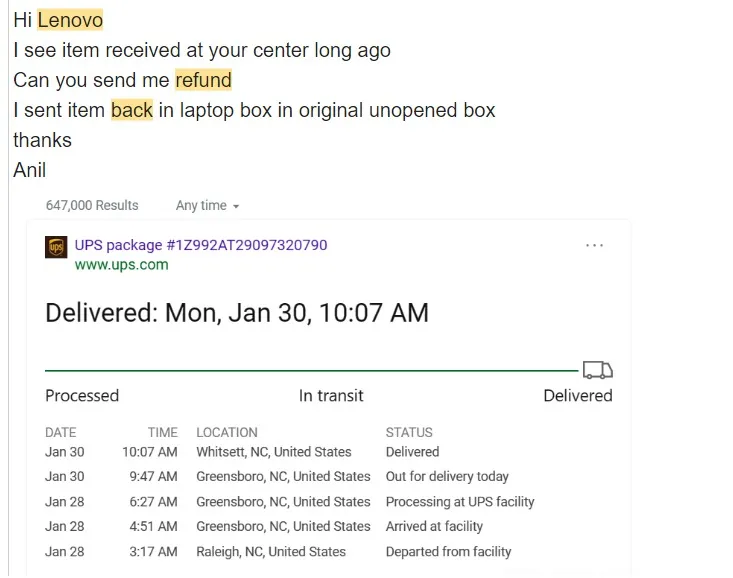Select the Out for delivery today row
The width and height of the screenshot is (733, 578).
pyautogui.click(x=290, y=477)
